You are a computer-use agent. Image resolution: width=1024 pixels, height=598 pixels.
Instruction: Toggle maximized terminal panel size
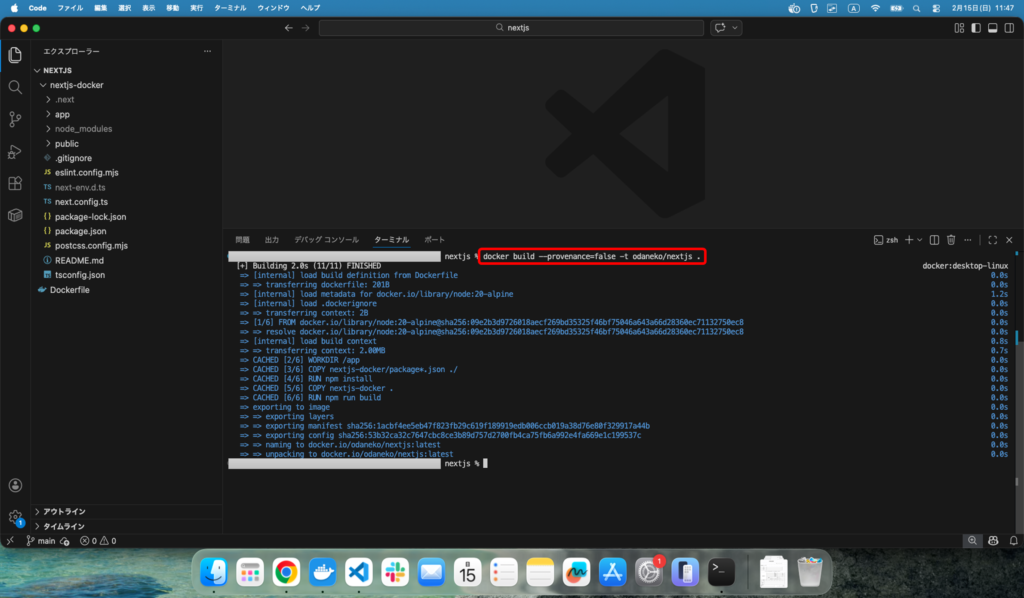[992, 240]
